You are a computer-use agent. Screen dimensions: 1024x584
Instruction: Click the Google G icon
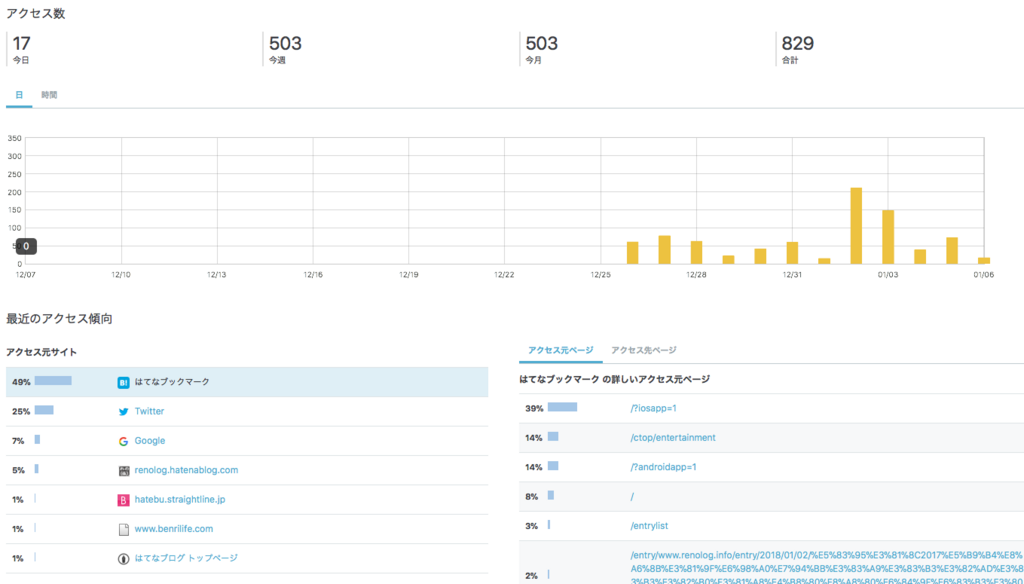(x=123, y=441)
